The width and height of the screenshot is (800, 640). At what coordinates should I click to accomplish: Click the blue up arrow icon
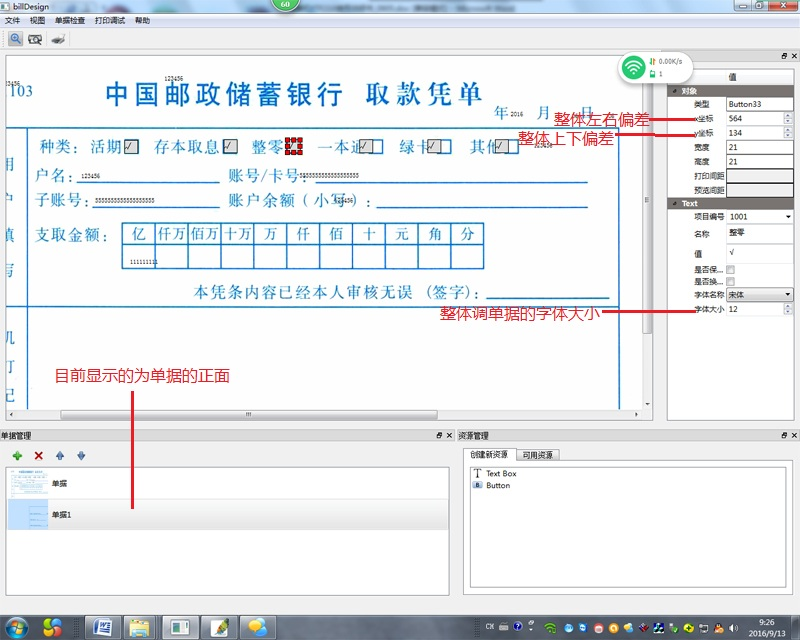[60, 455]
